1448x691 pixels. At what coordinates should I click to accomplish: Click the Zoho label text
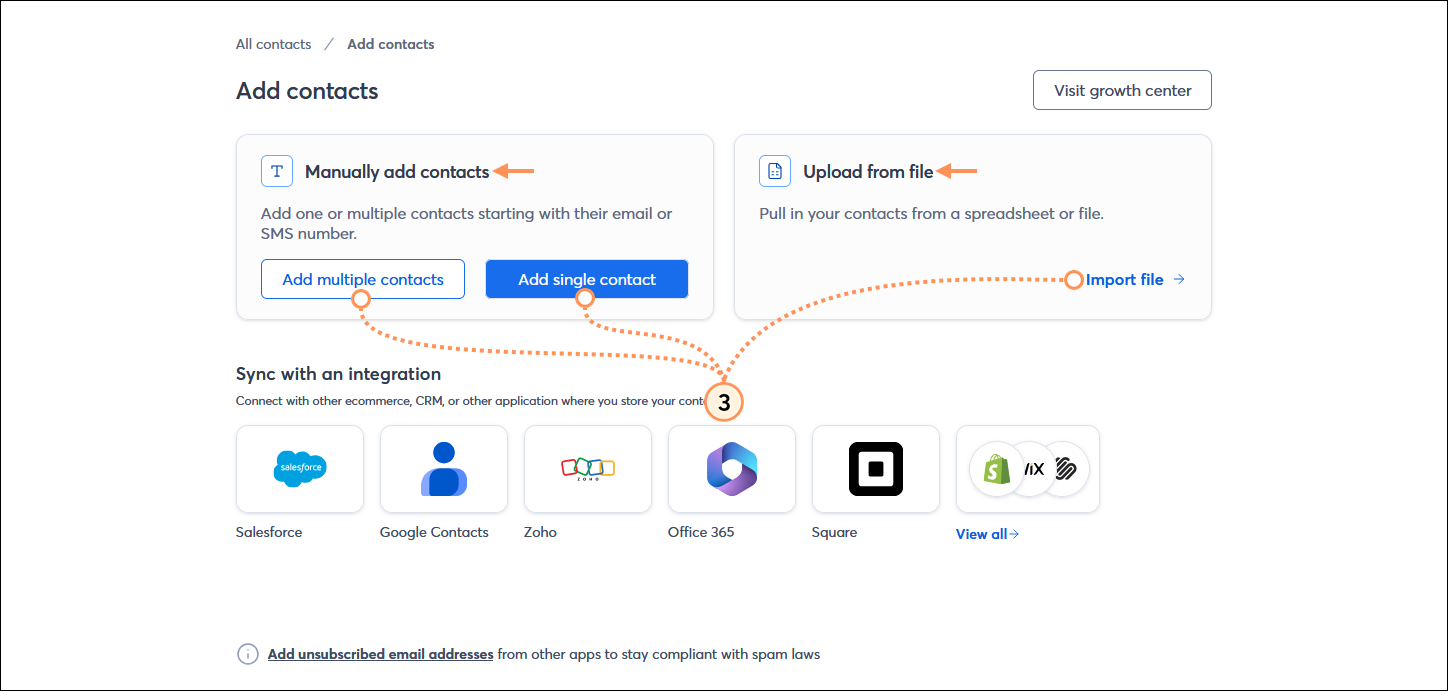coord(540,532)
